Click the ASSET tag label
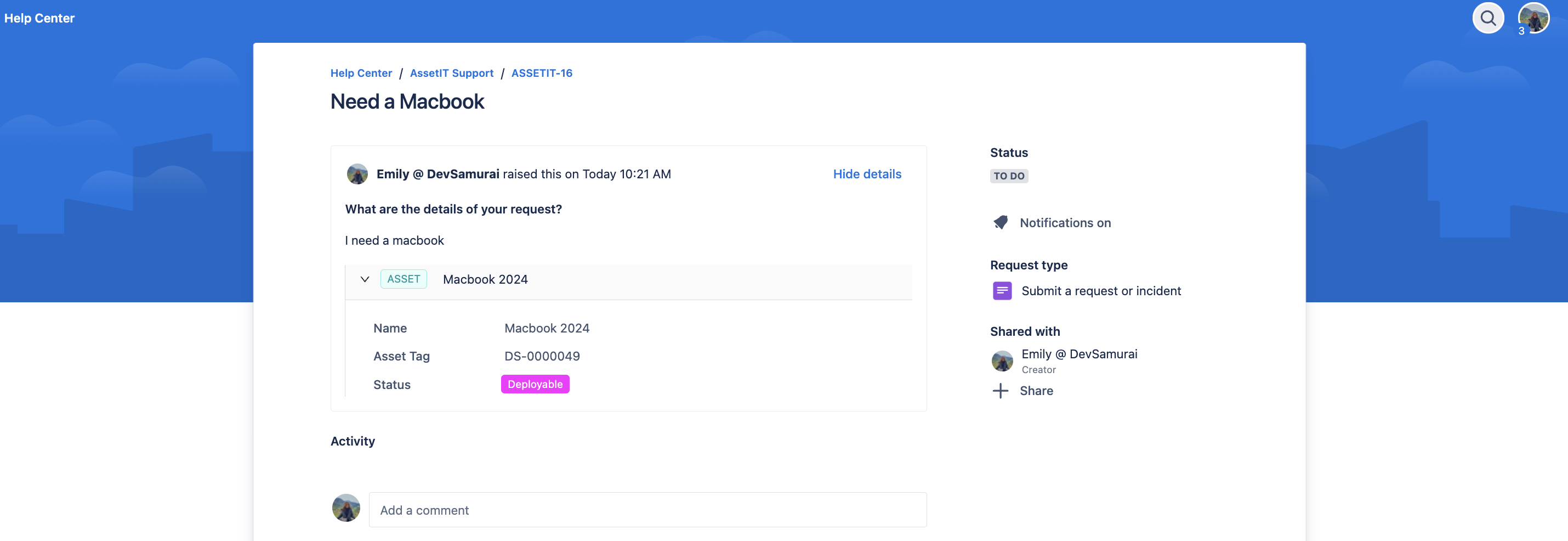The width and height of the screenshot is (1568, 541). click(x=404, y=280)
